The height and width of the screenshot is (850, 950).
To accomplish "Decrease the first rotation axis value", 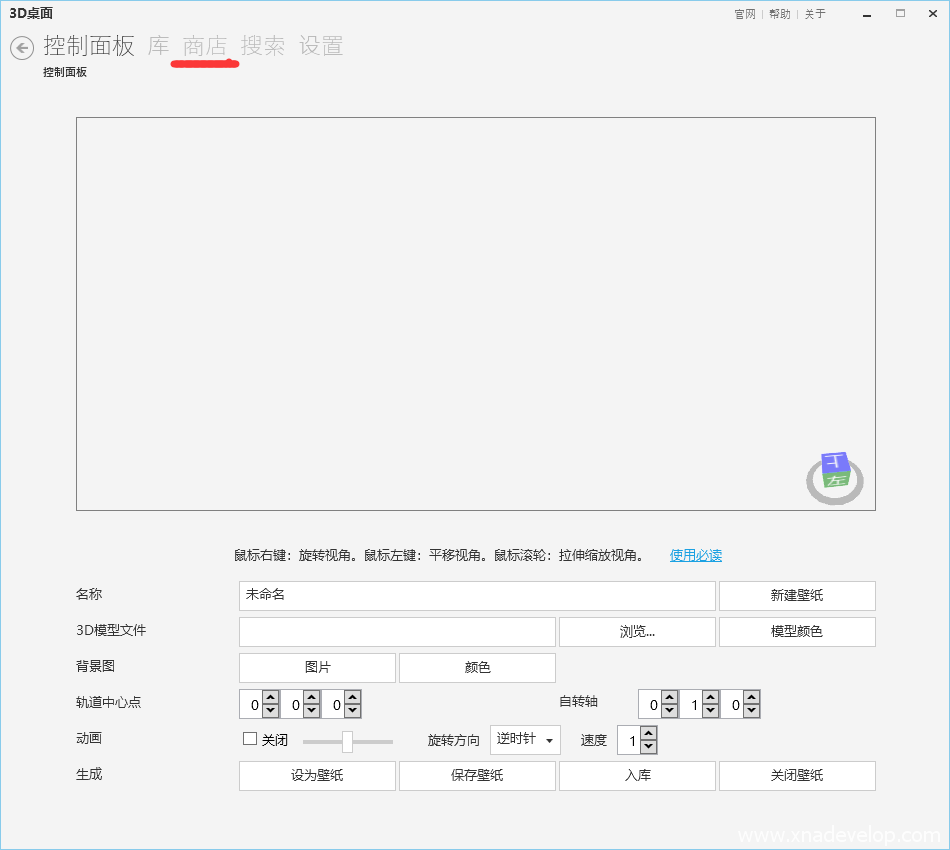I will click(669, 711).
